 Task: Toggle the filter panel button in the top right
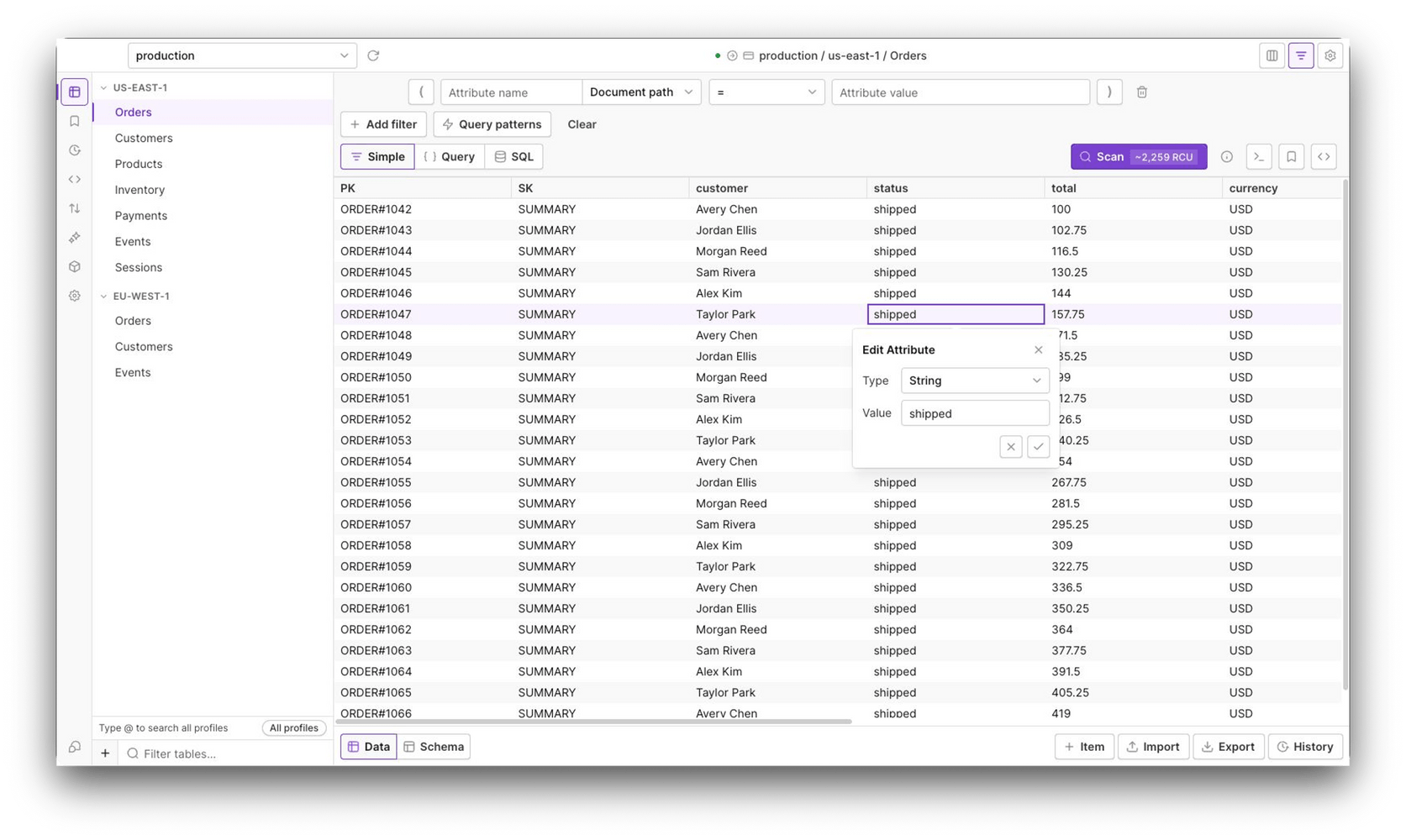click(x=1301, y=55)
